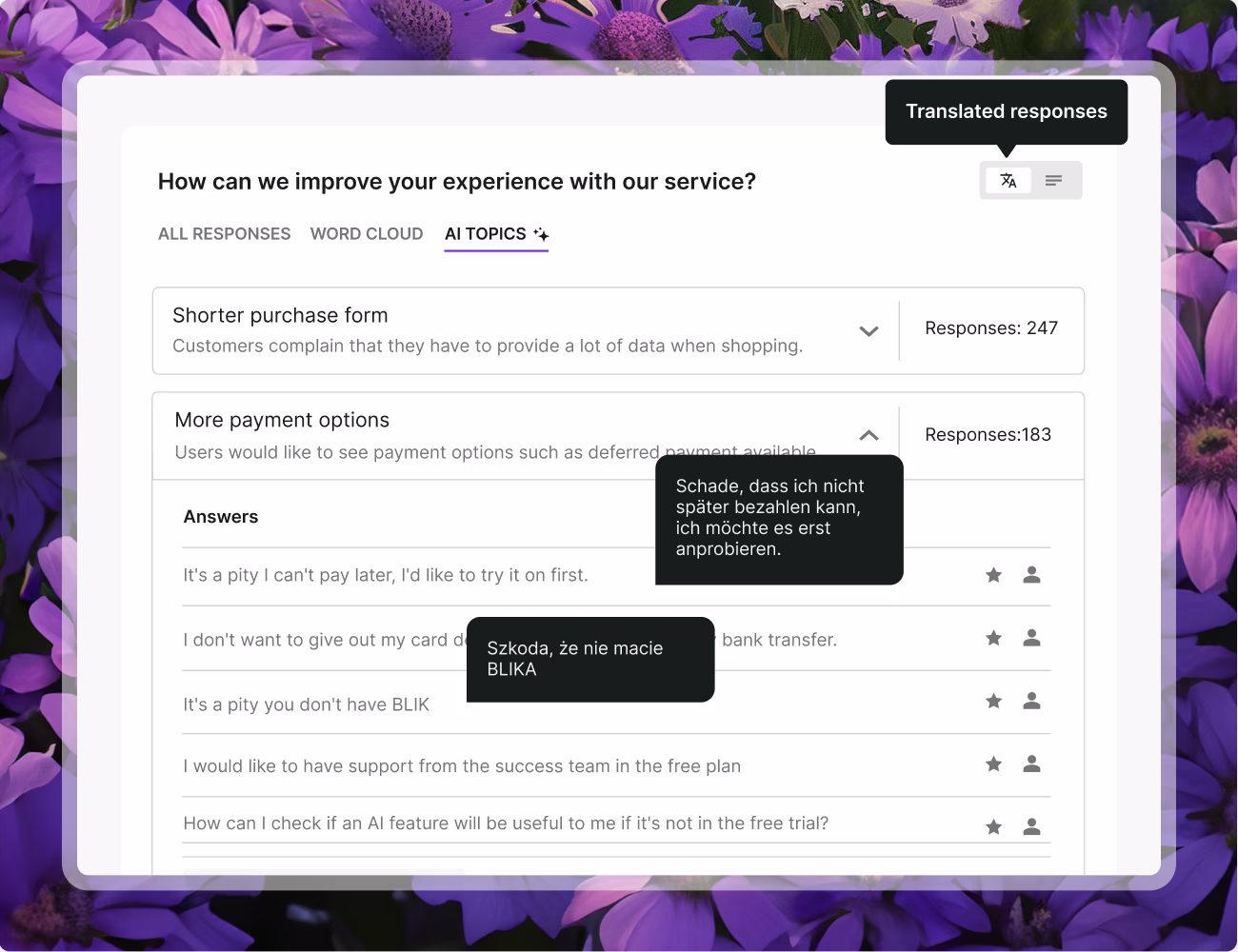The height and width of the screenshot is (952, 1238).
Task: View respondent for the free plan support answer
Action: pos(1031,764)
